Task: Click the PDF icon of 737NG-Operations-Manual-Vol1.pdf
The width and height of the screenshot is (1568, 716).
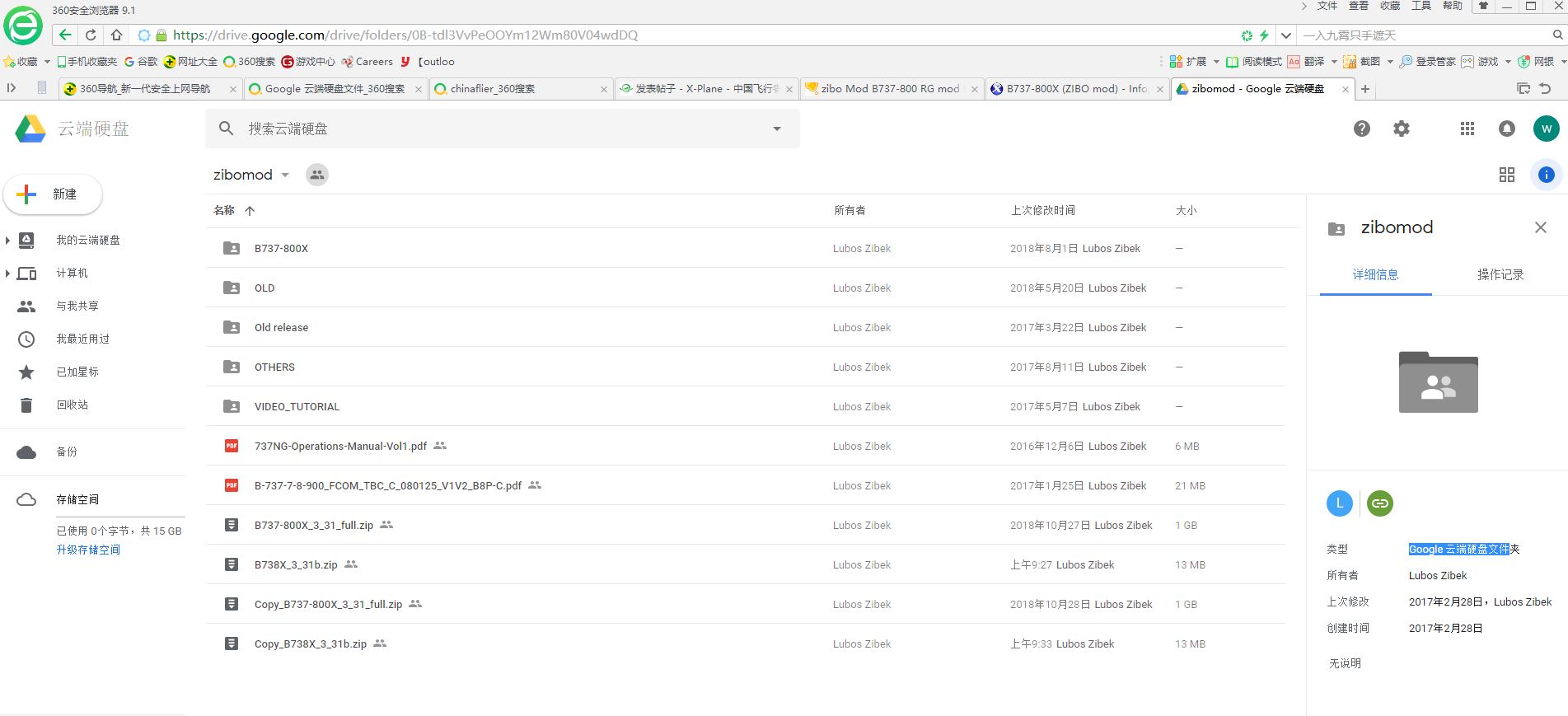Action: click(232, 446)
